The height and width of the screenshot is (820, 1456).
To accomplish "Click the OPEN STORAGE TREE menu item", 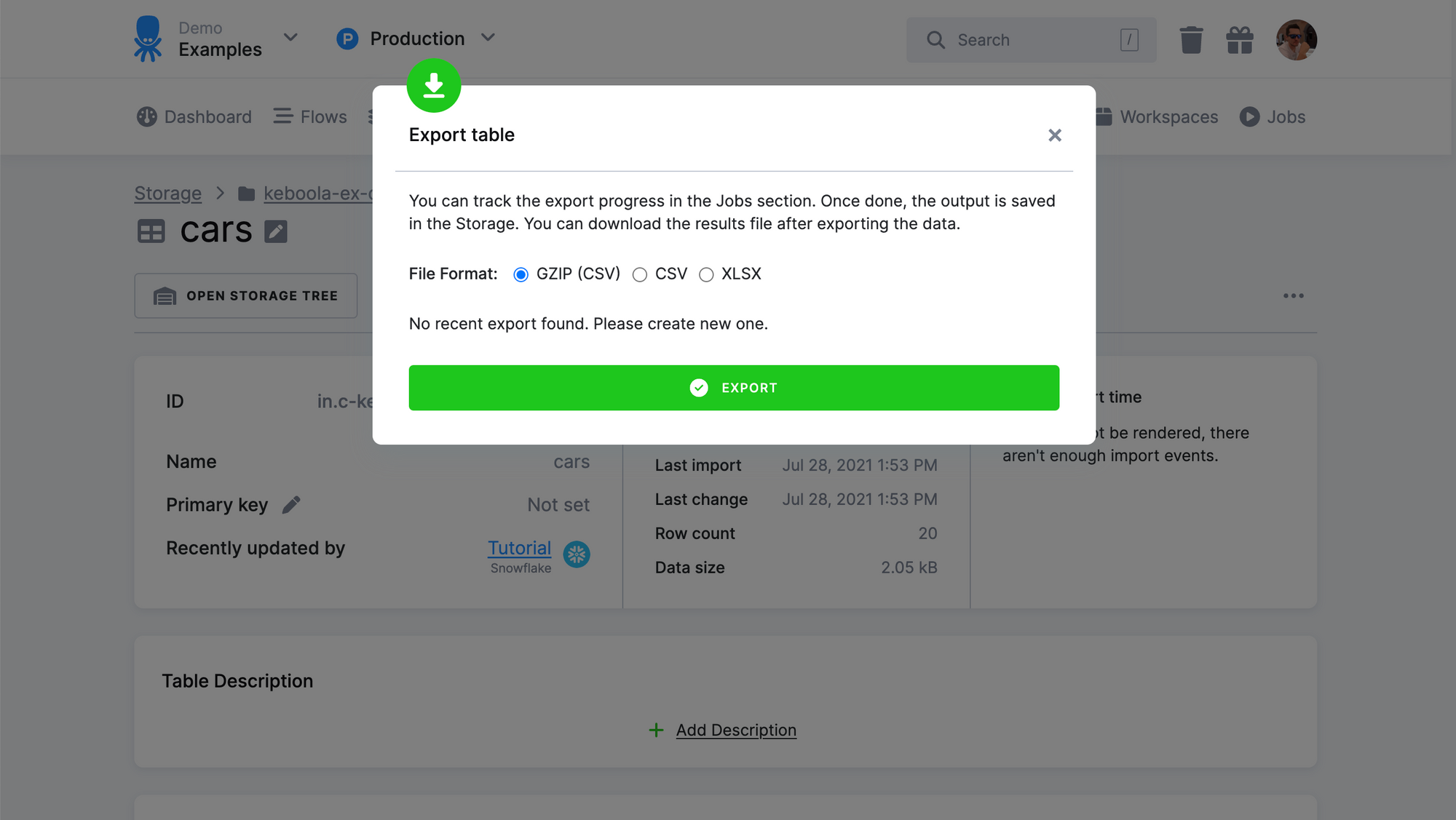I will point(246,295).
